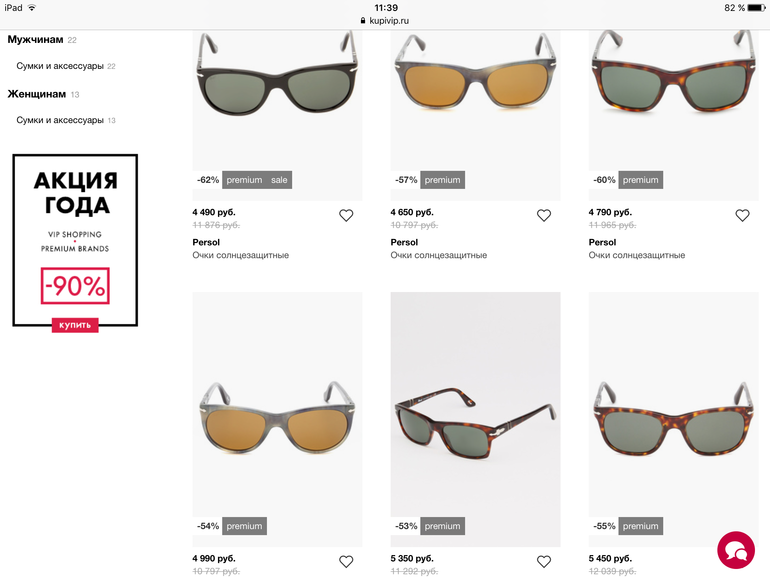Tap heart icon on 4 990 руб. item

(x=346, y=561)
